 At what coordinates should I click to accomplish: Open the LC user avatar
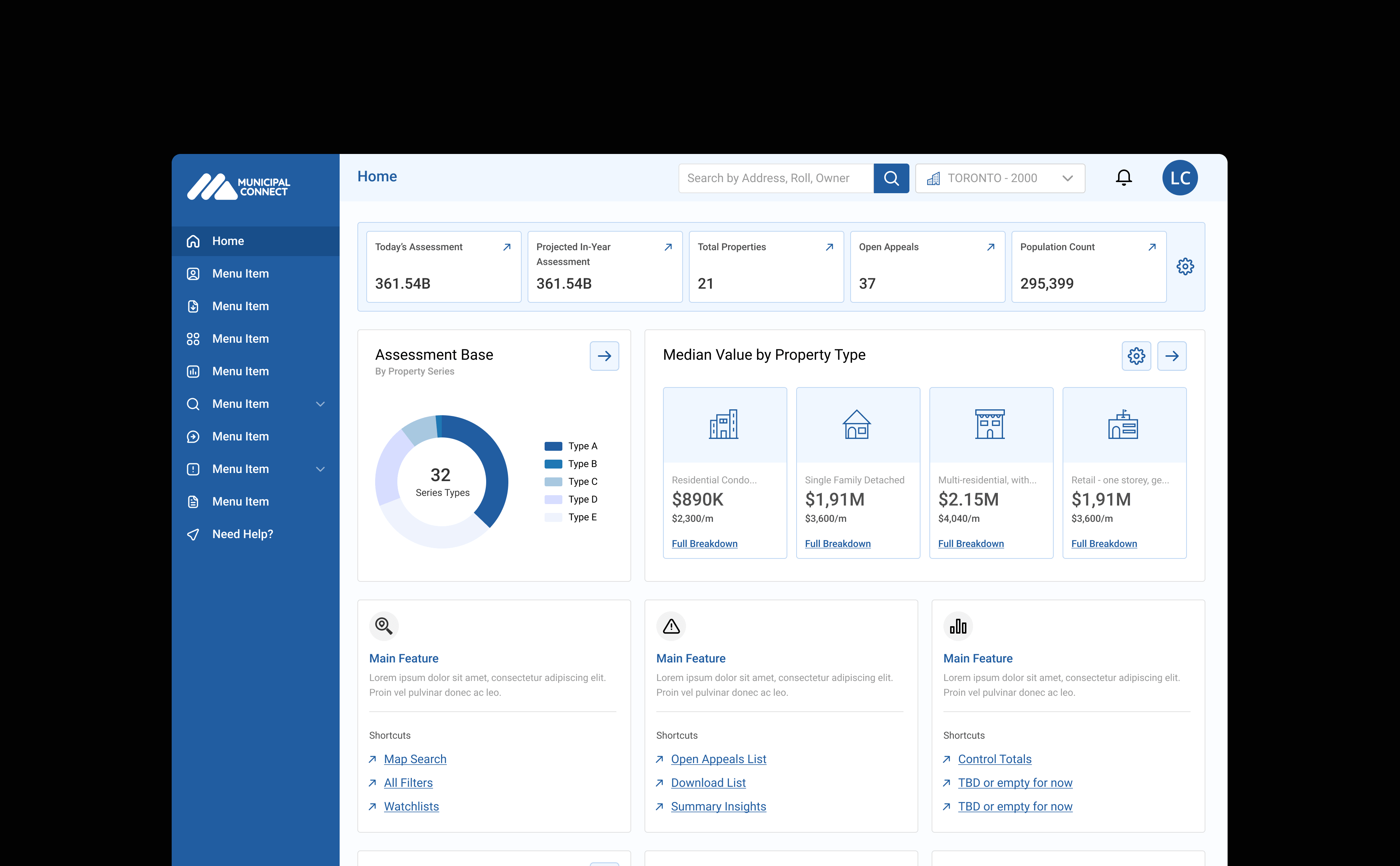coord(1179,178)
